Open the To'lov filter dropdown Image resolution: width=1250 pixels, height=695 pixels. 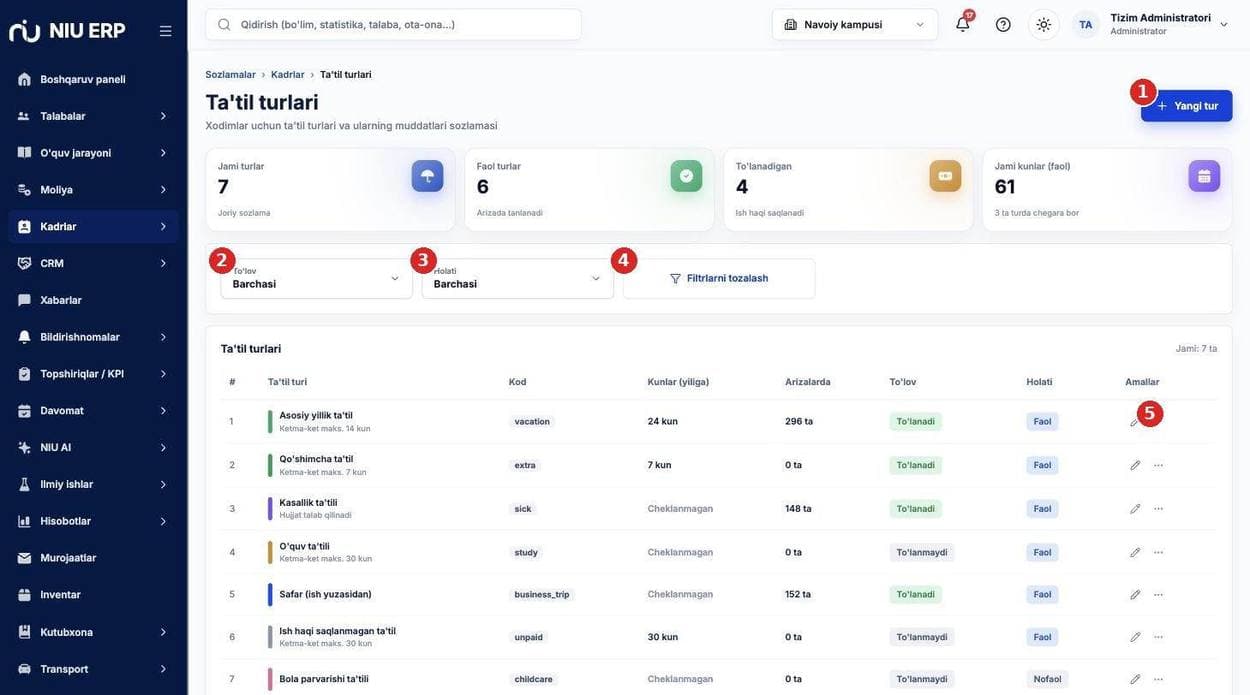(316, 279)
